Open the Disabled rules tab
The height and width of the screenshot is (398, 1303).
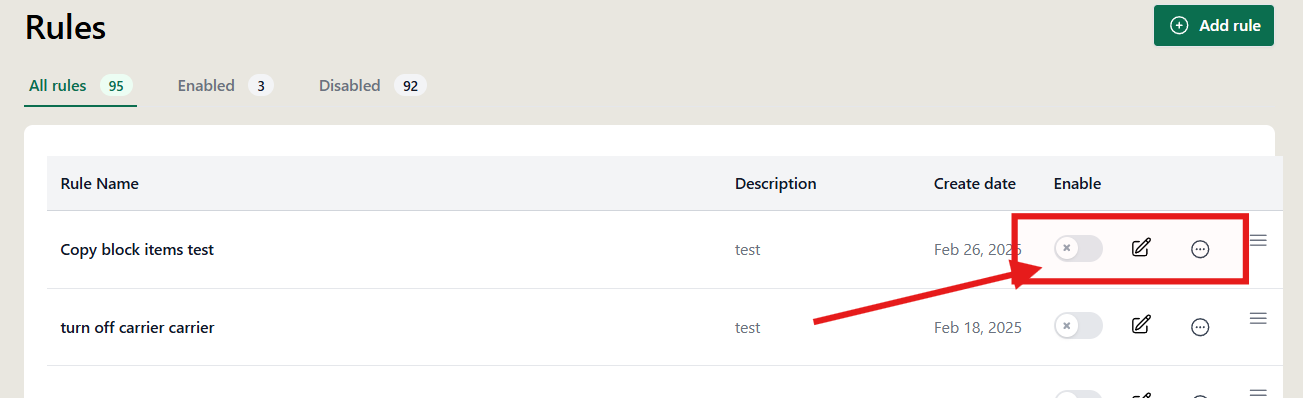(372, 86)
